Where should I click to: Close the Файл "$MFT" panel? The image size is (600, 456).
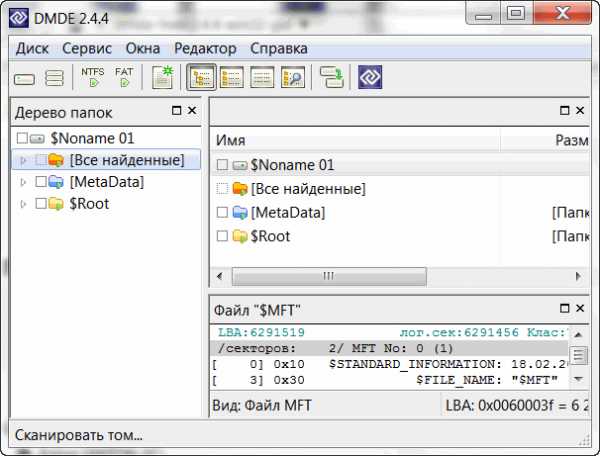coord(580,308)
